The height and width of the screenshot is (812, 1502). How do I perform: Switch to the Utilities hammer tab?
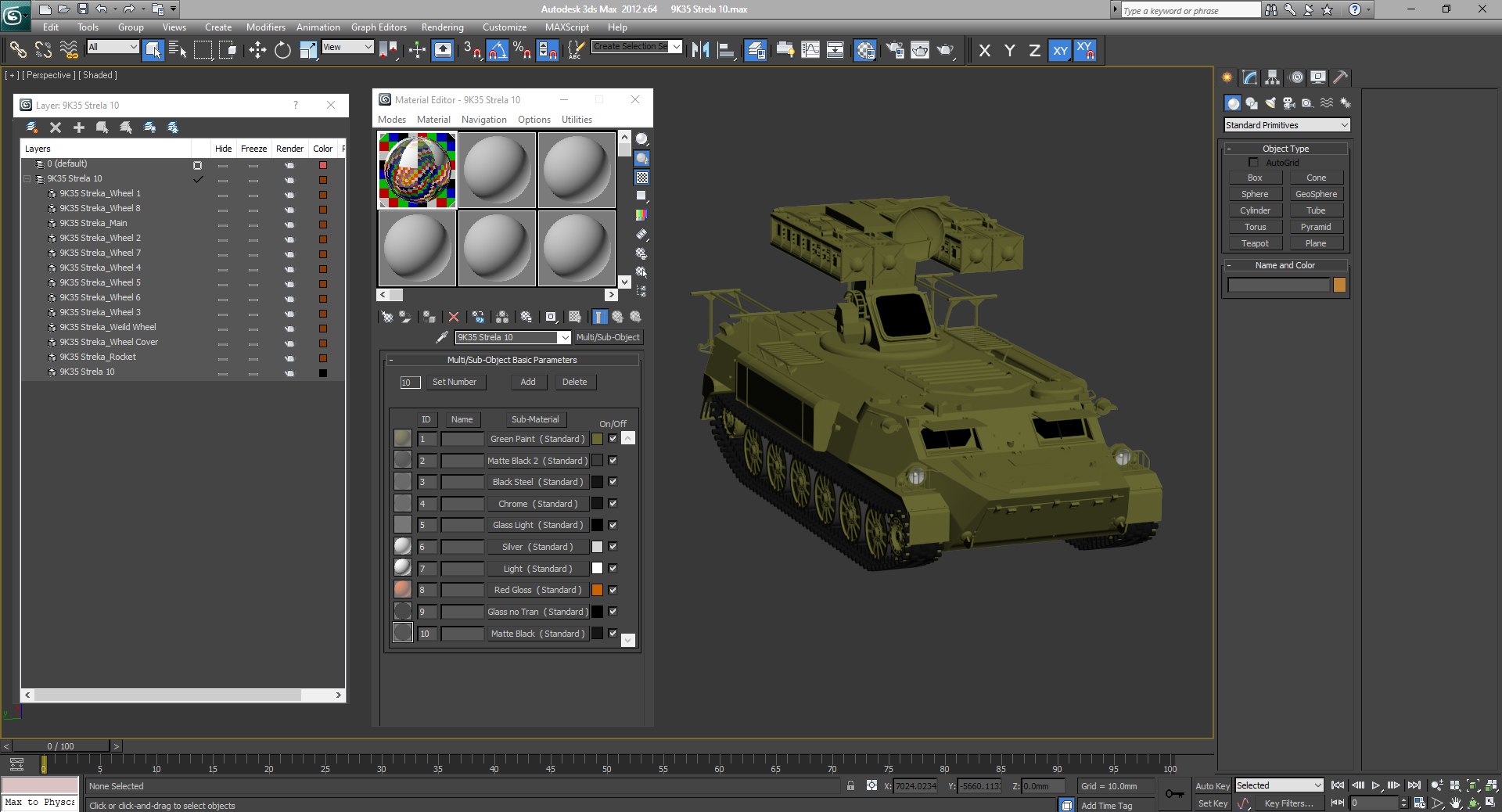(x=1341, y=77)
